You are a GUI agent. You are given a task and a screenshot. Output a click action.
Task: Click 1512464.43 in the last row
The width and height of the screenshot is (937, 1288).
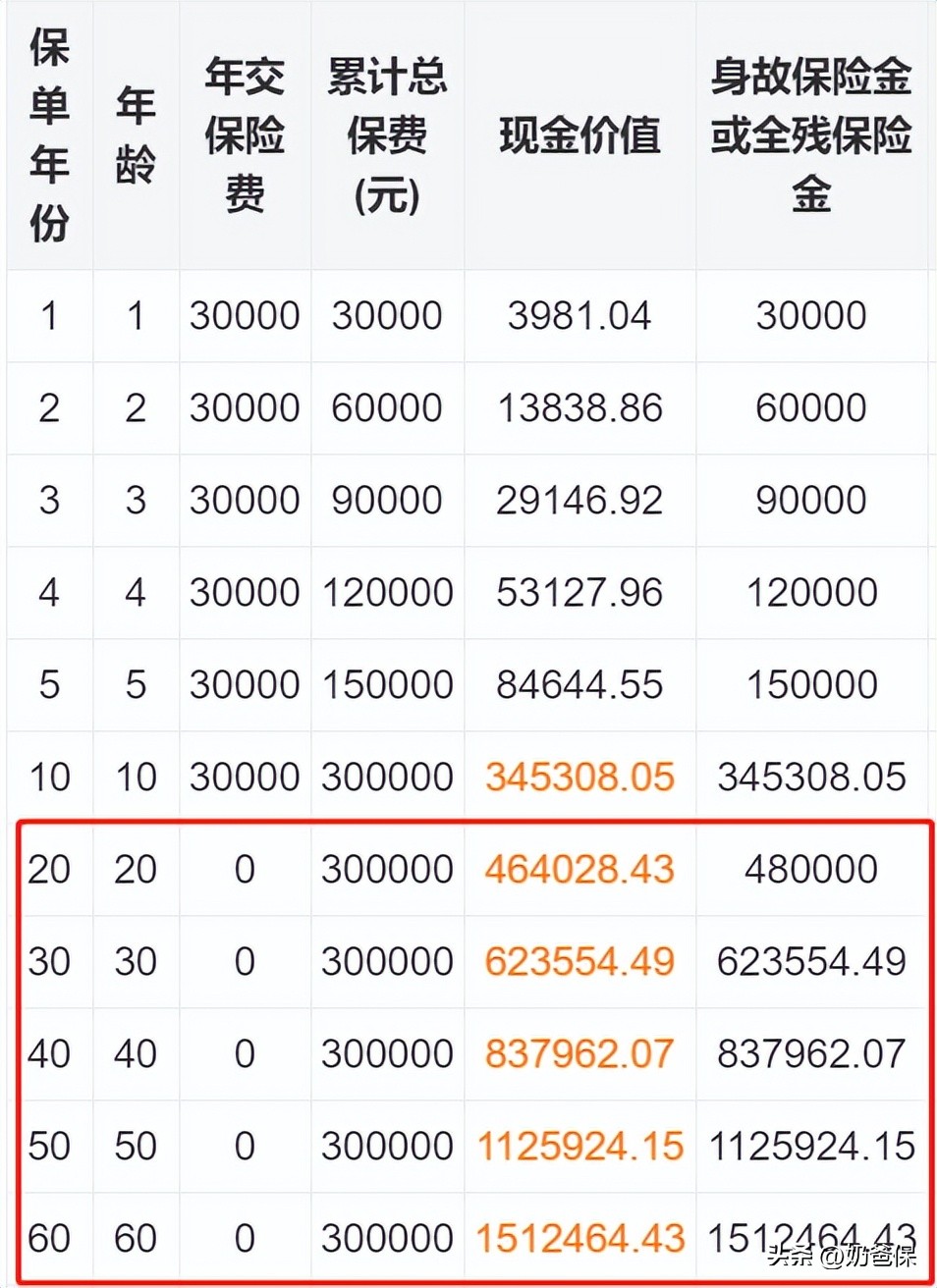pyautogui.click(x=579, y=1238)
